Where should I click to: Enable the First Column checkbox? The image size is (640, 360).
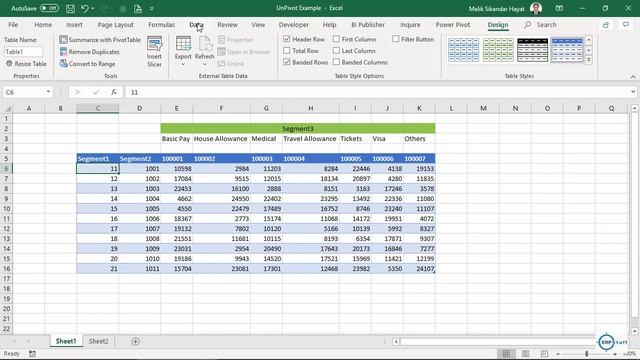point(336,39)
